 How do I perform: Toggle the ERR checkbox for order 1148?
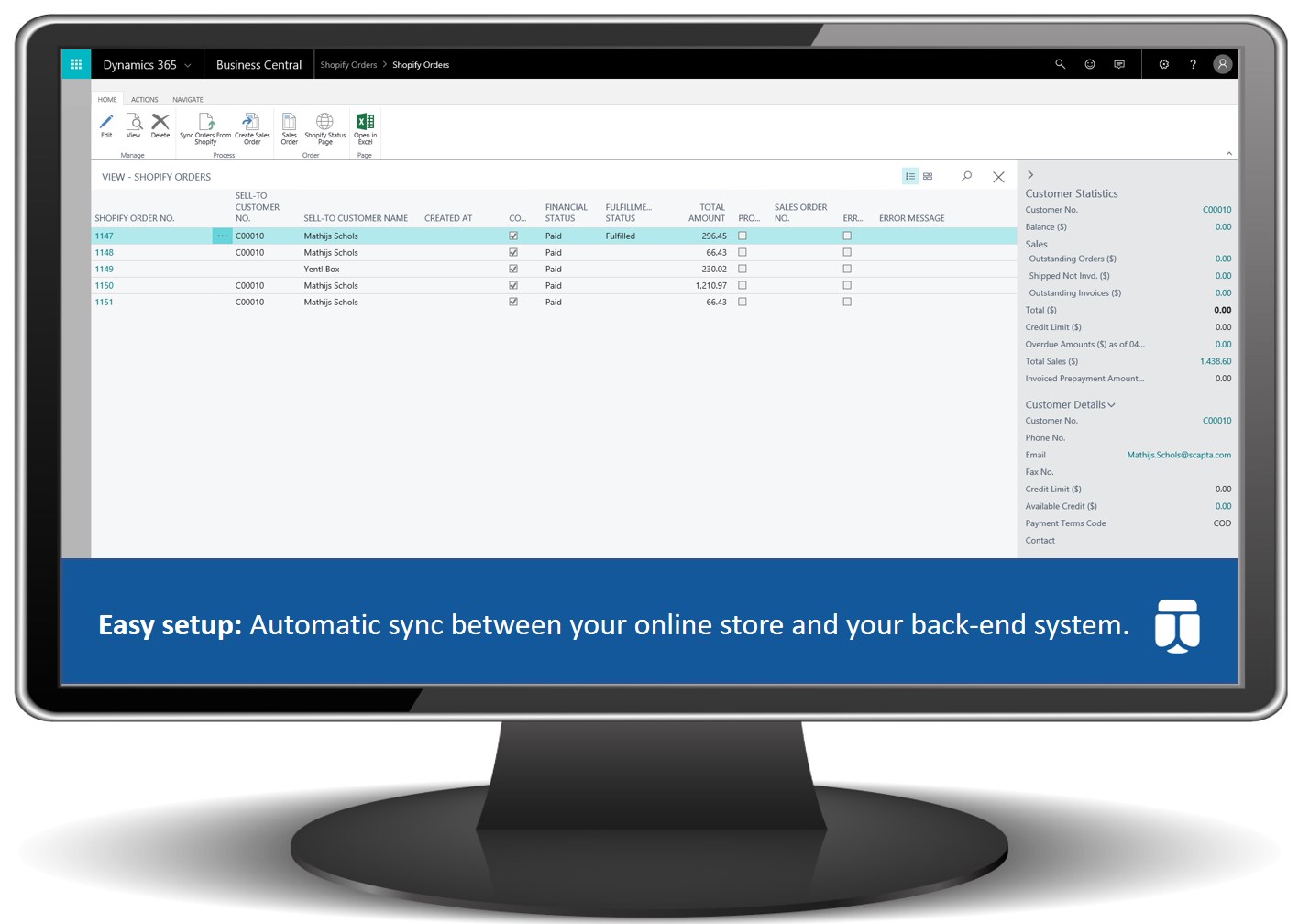(x=847, y=252)
